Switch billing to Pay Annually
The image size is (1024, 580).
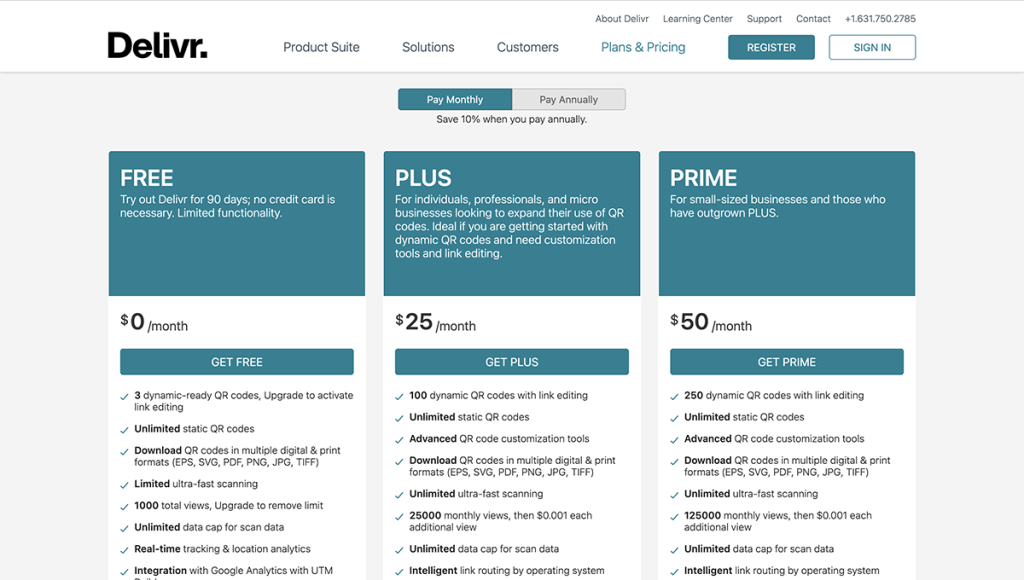coord(568,99)
